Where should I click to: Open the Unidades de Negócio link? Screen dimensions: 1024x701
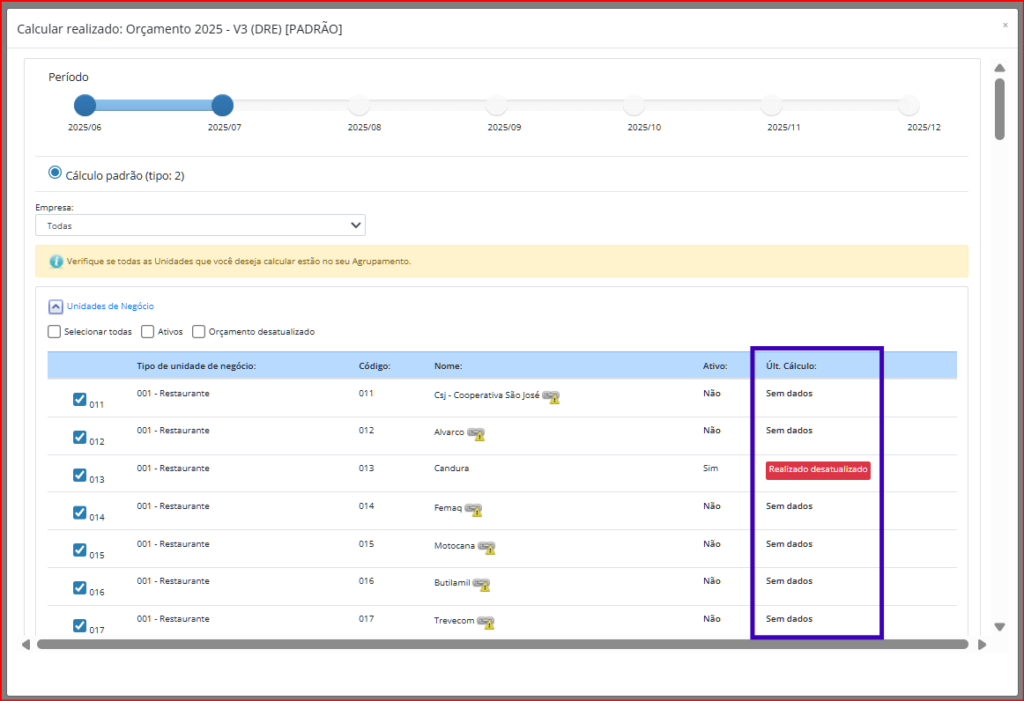click(110, 306)
